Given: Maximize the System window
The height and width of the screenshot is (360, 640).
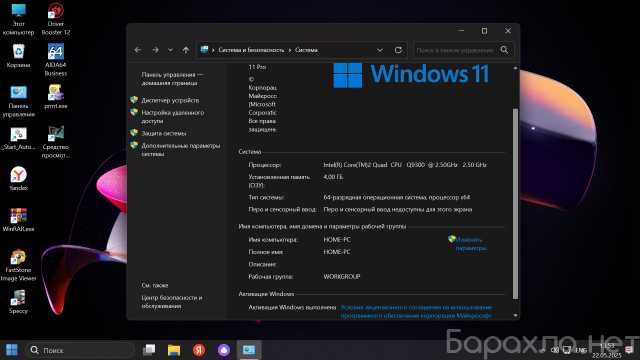Looking at the screenshot, I should [x=484, y=31].
